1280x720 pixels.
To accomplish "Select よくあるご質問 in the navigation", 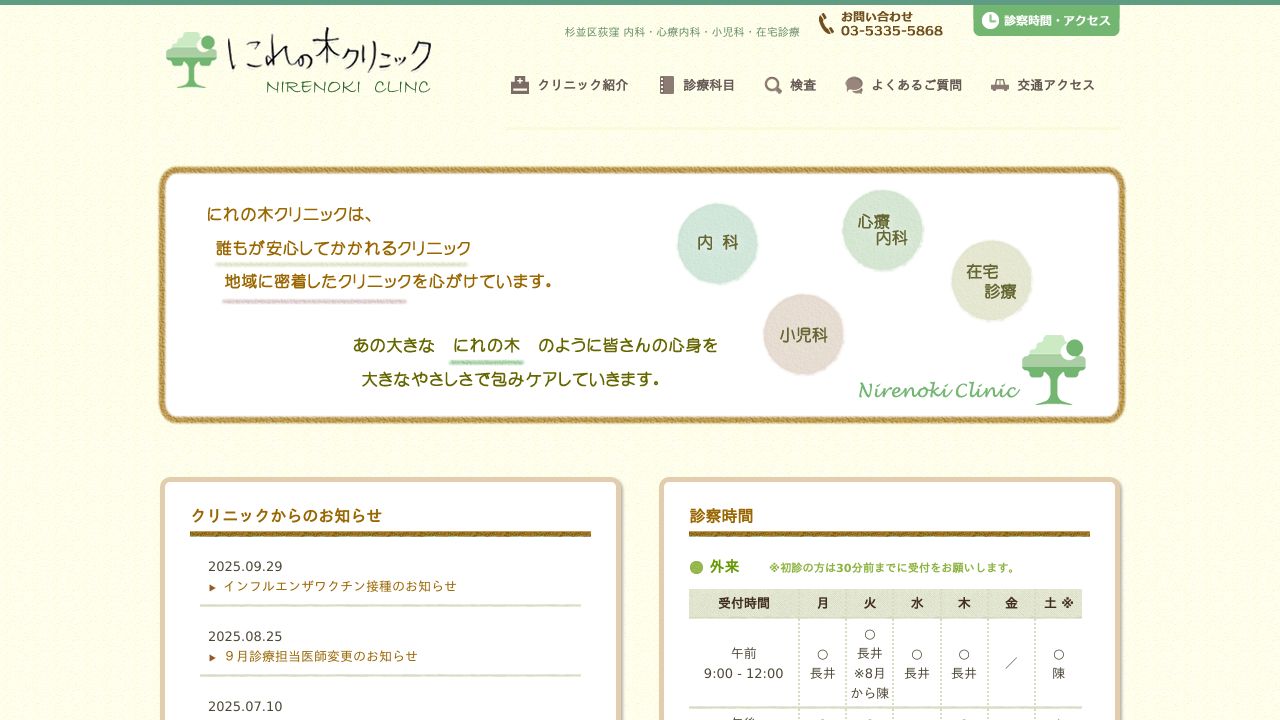I will [x=917, y=85].
